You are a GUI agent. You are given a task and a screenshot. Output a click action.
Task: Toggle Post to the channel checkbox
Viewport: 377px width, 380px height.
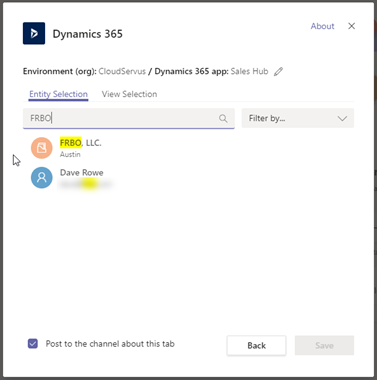tap(33, 344)
